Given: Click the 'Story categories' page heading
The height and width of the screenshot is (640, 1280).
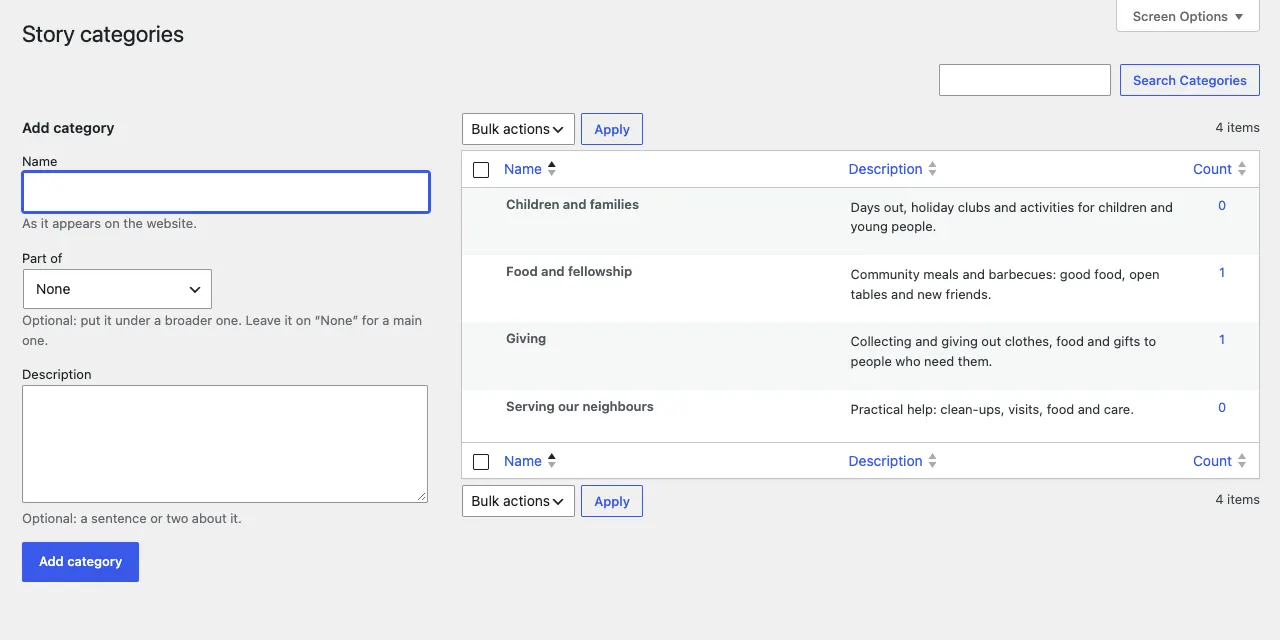Looking at the screenshot, I should (103, 34).
